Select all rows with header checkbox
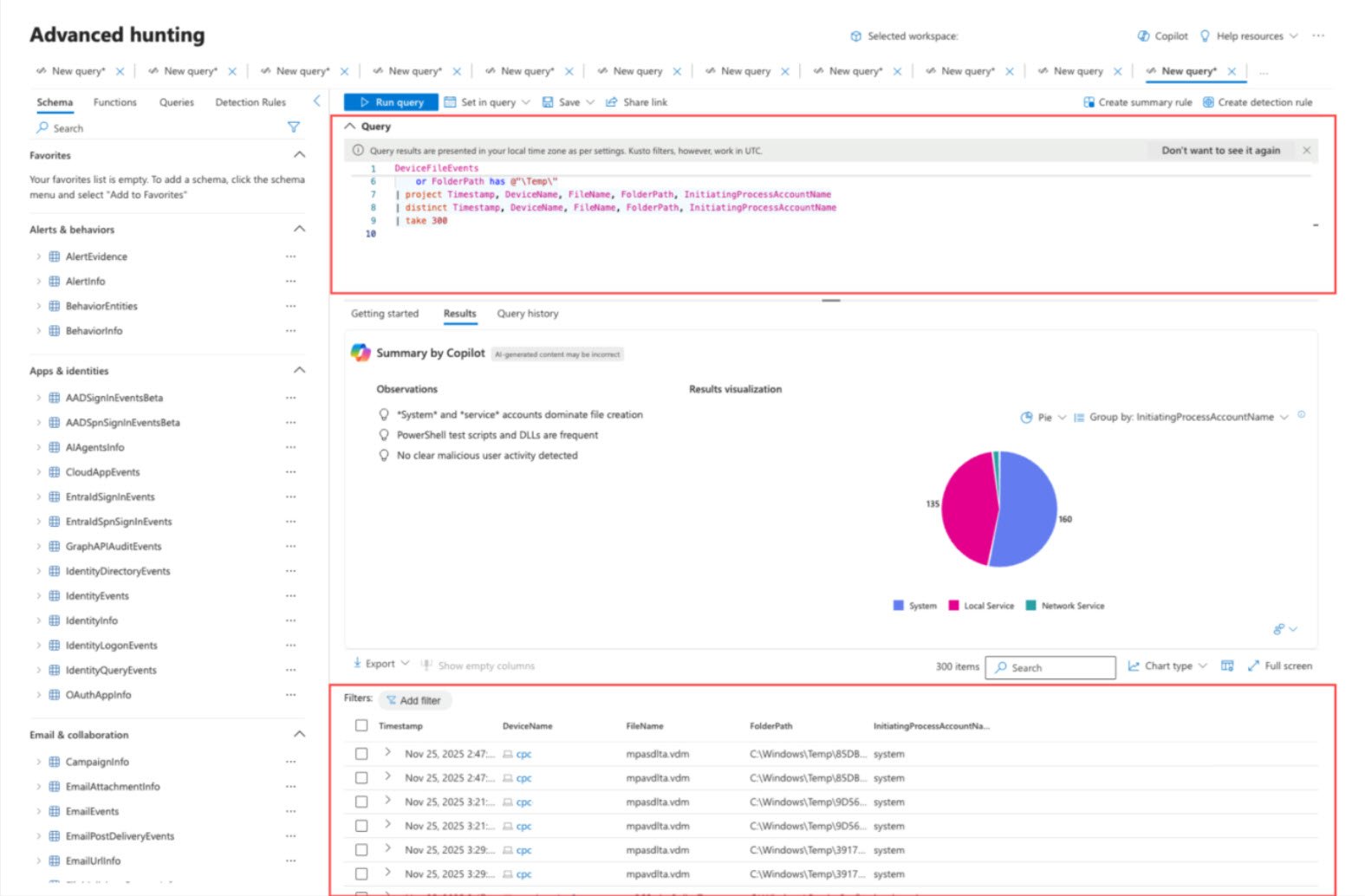Viewport: 1365px width, 896px height. 361,725
